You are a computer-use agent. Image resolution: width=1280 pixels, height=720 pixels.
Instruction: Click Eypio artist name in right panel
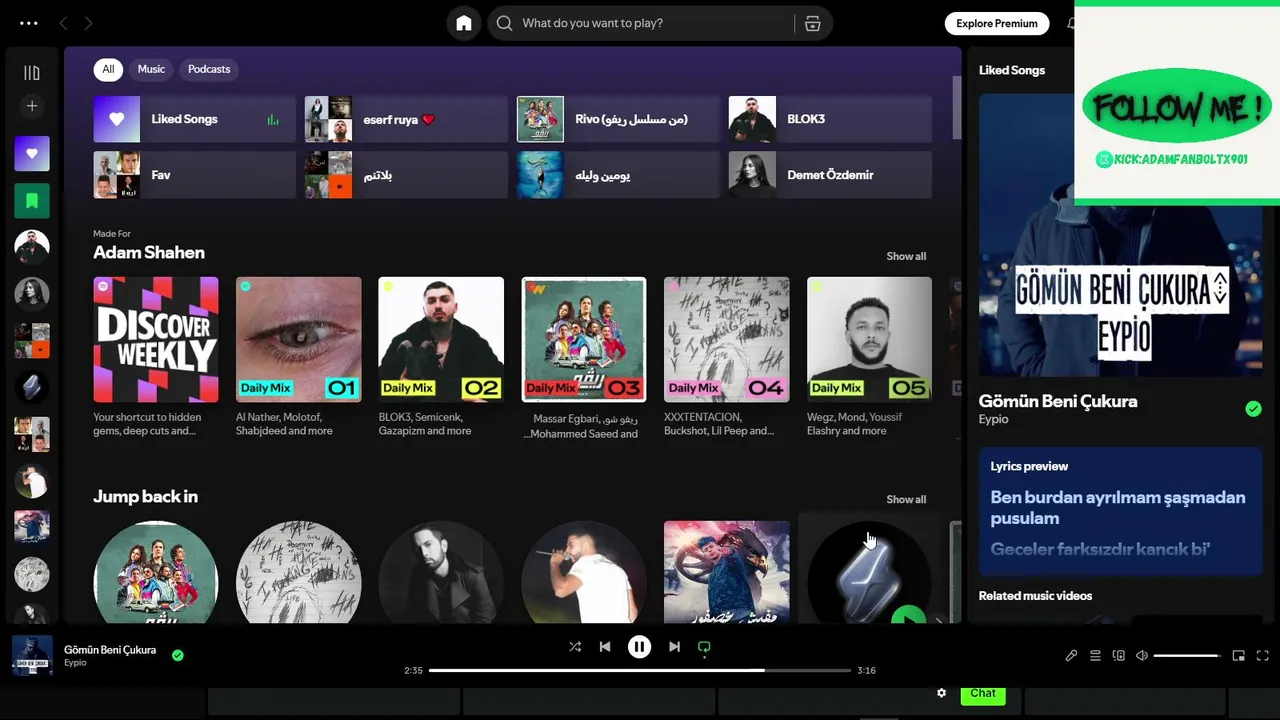[993, 419]
